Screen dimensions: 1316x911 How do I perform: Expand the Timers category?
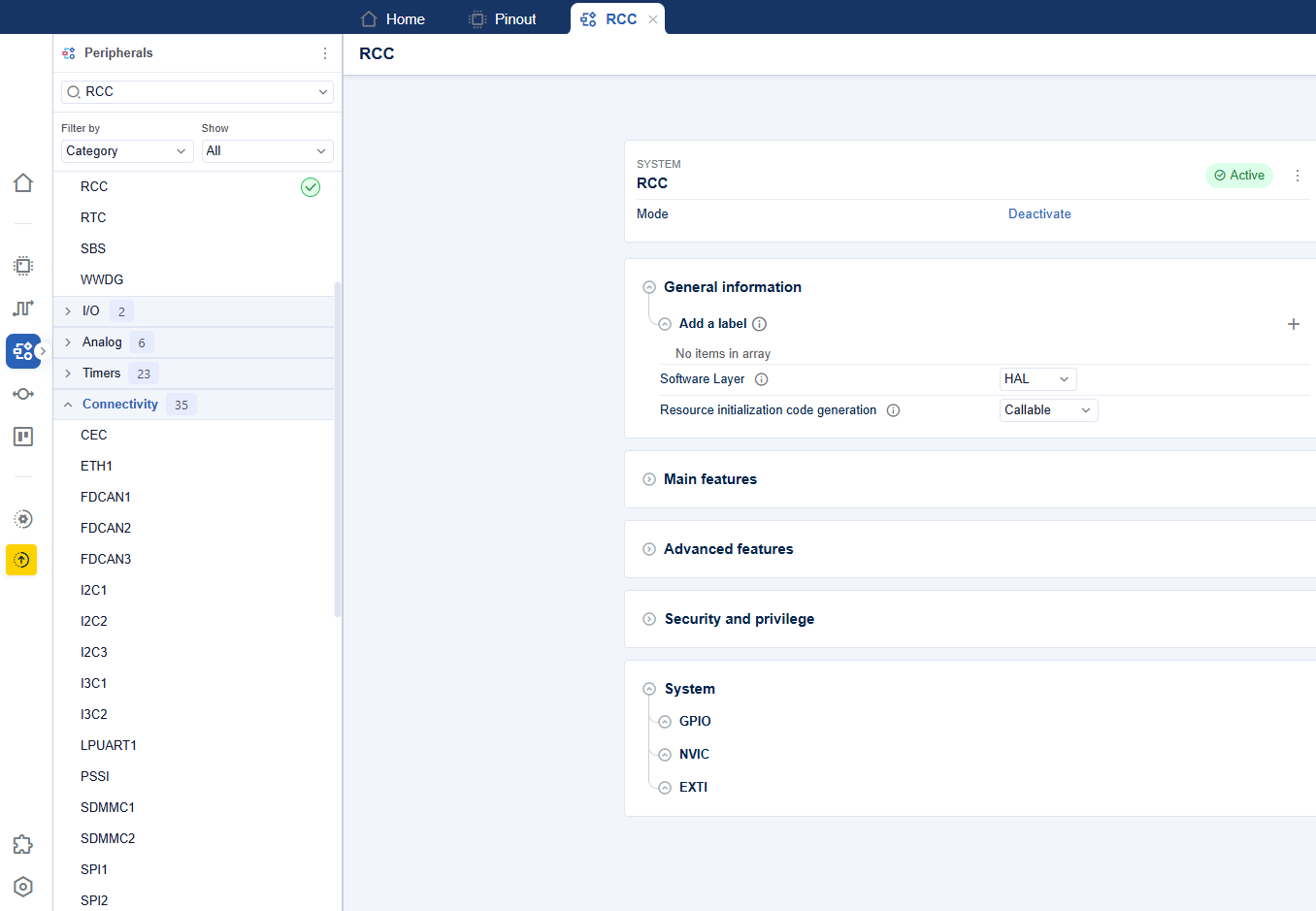tap(68, 374)
